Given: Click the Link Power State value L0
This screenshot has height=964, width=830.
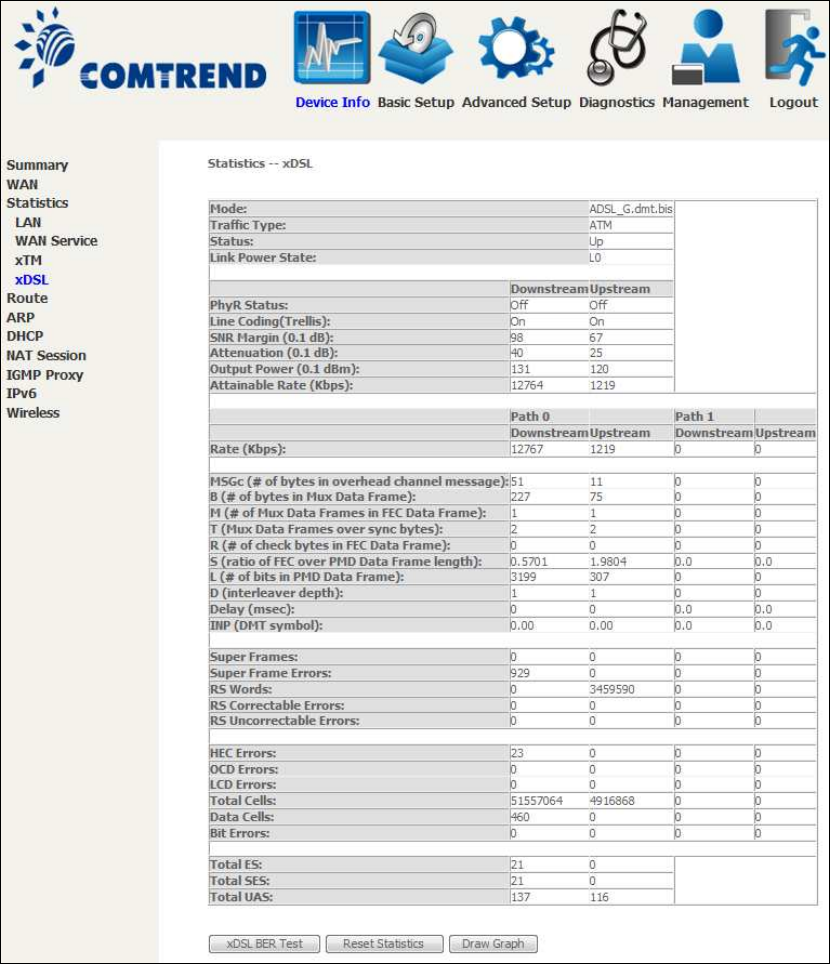Looking at the screenshot, I should pyautogui.click(x=595, y=258).
